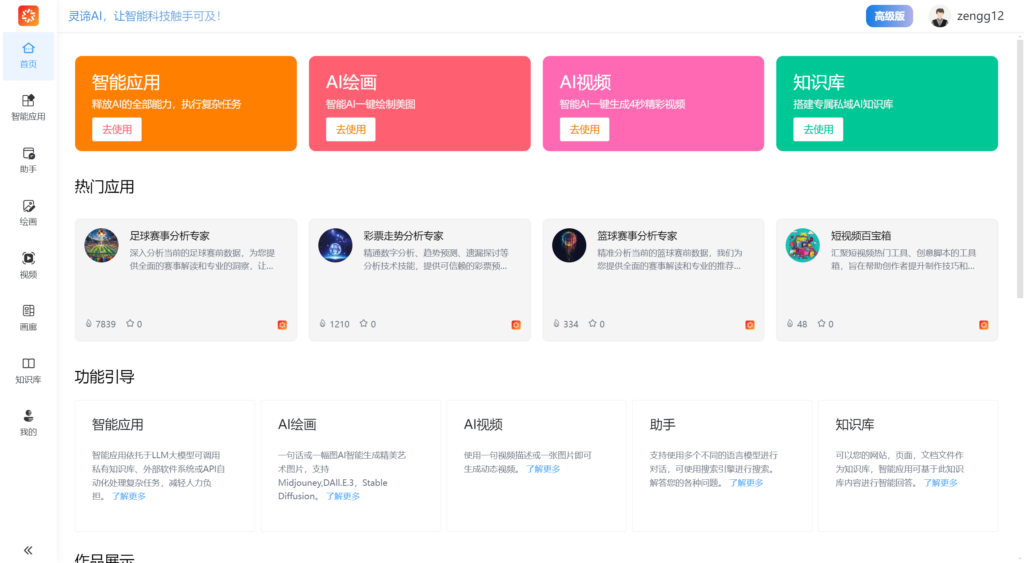The height and width of the screenshot is (563, 1024).
Task: Click 去使用 on the AI绘画 card
Action: [351, 129]
